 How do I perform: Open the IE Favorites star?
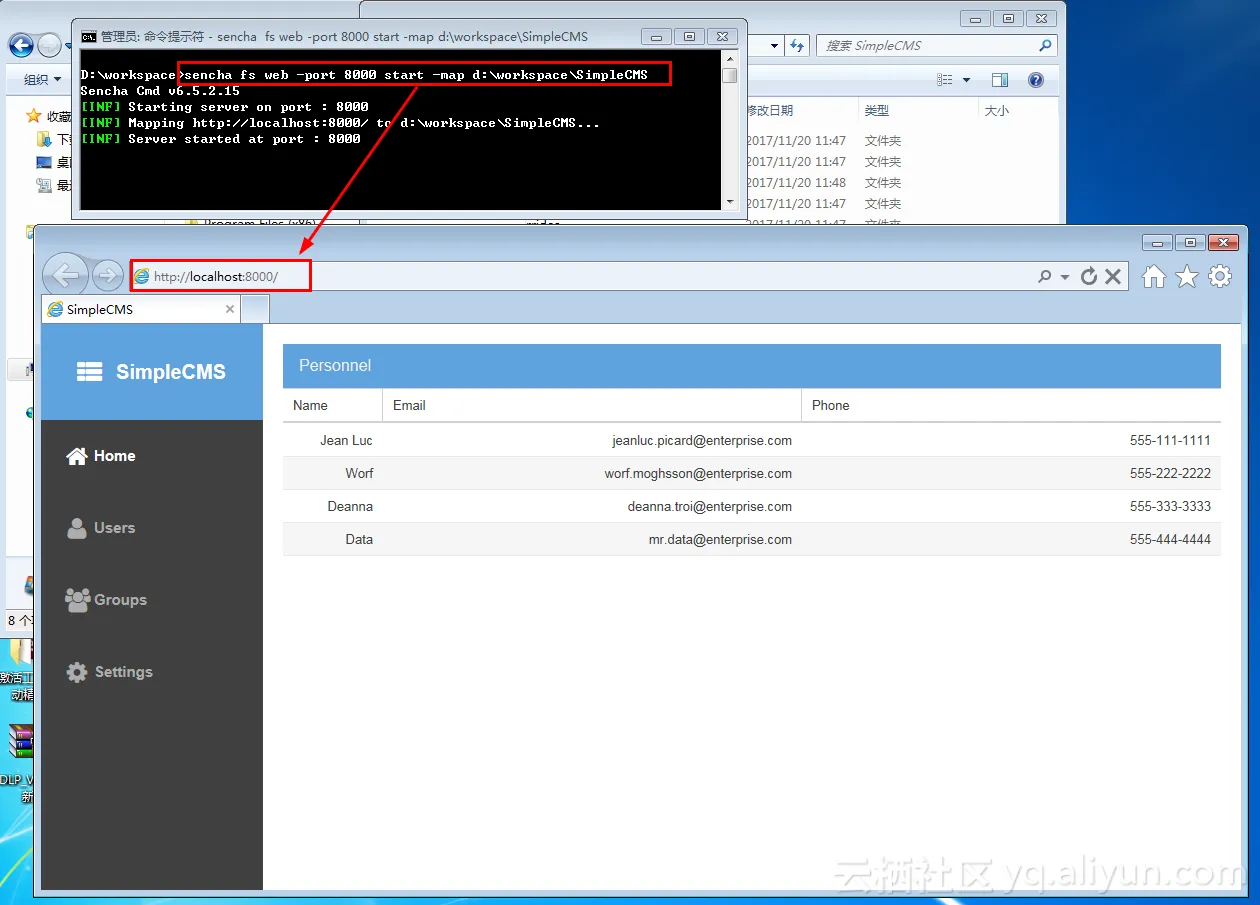pyautogui.click(x=1187, y=276)
